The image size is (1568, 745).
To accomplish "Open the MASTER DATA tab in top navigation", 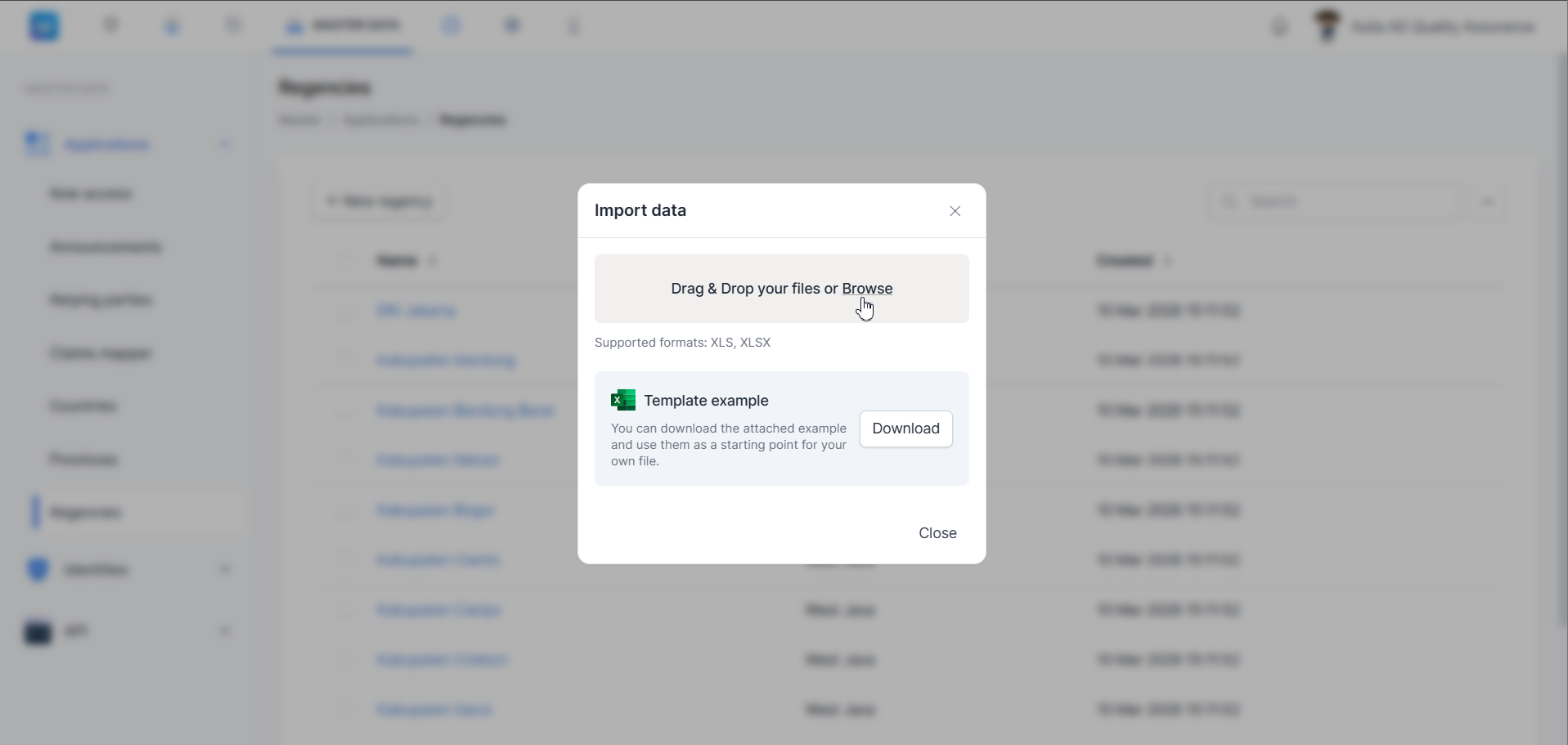I will (x=342, y=26).
